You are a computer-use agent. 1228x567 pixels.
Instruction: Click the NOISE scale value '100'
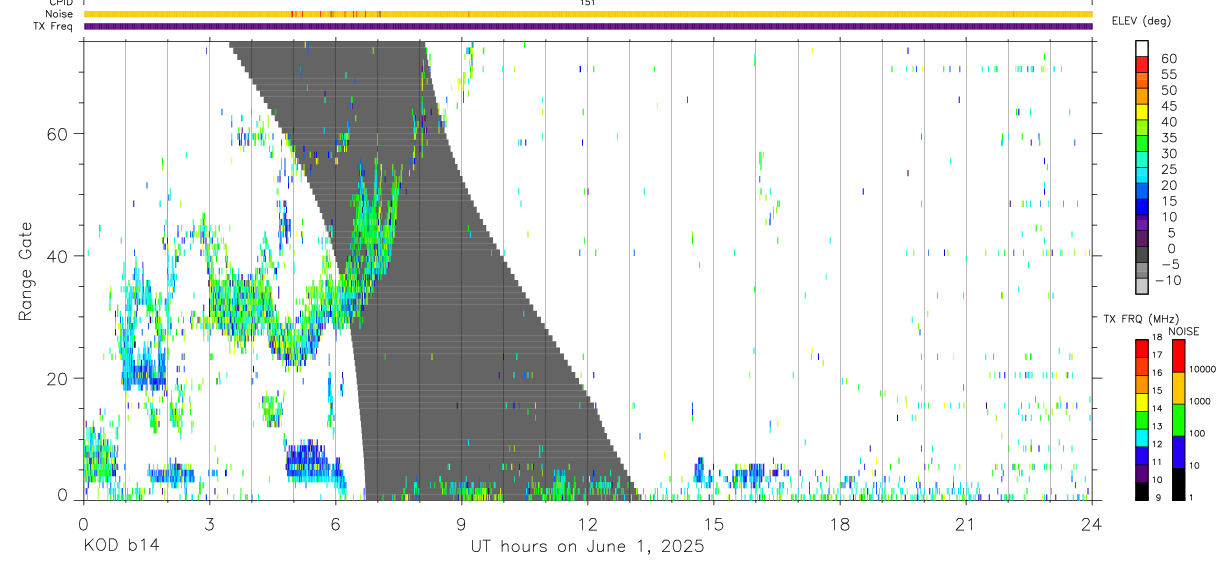pos(1198,434)
